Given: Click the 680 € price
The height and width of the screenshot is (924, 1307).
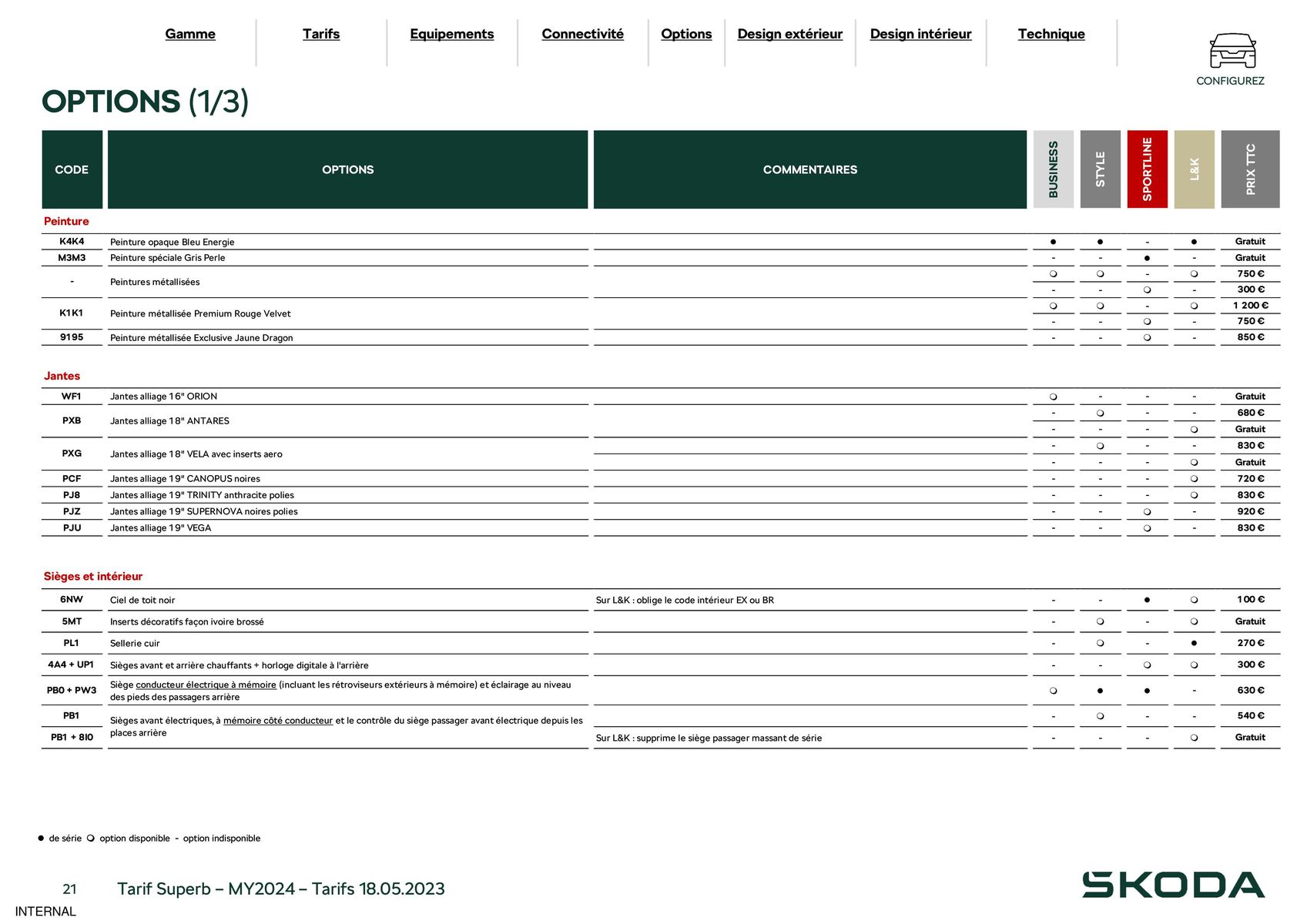Looking at the screenshot, I should (x=1251, y=413).
